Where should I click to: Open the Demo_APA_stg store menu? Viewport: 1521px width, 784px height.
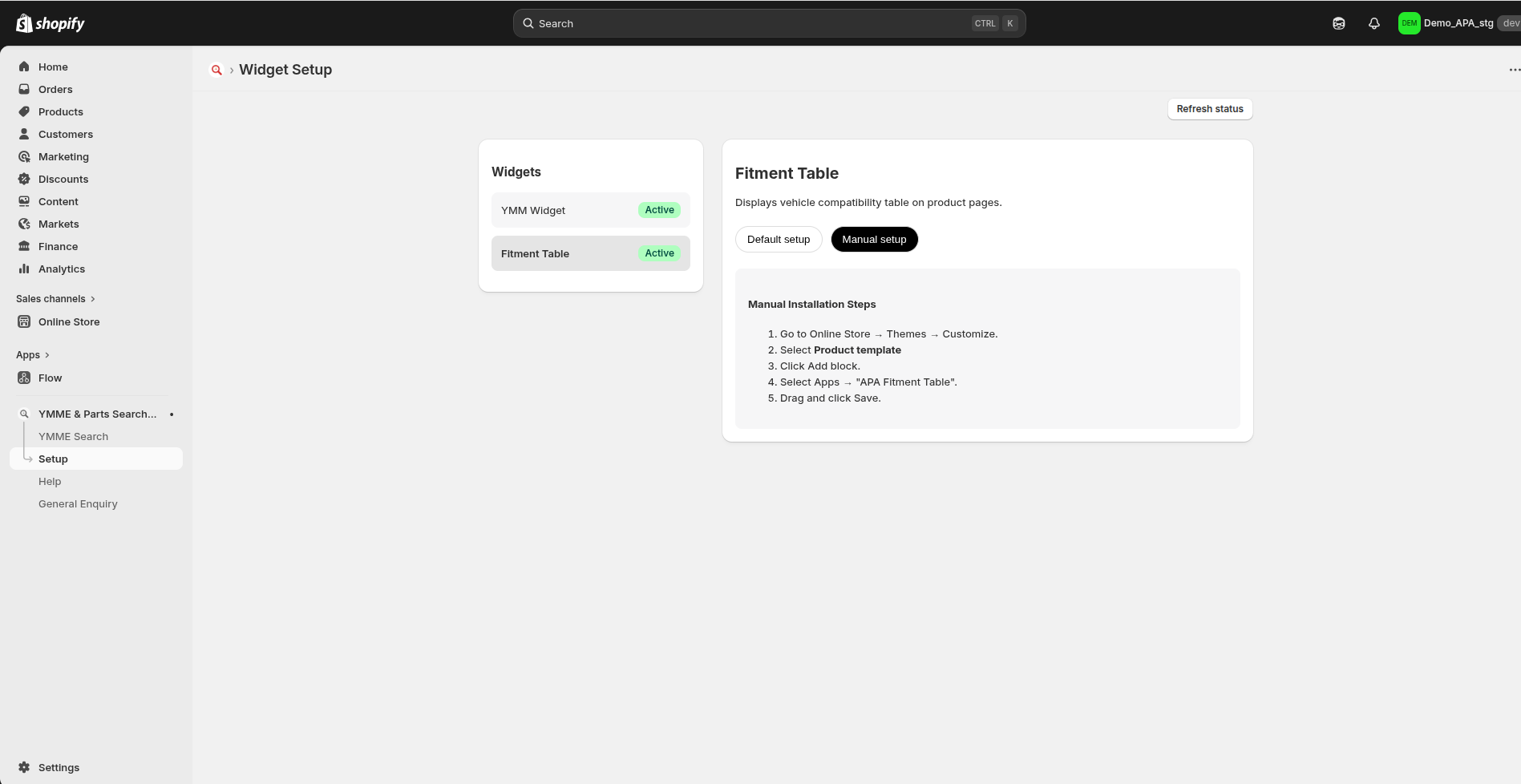point(1458,23)
